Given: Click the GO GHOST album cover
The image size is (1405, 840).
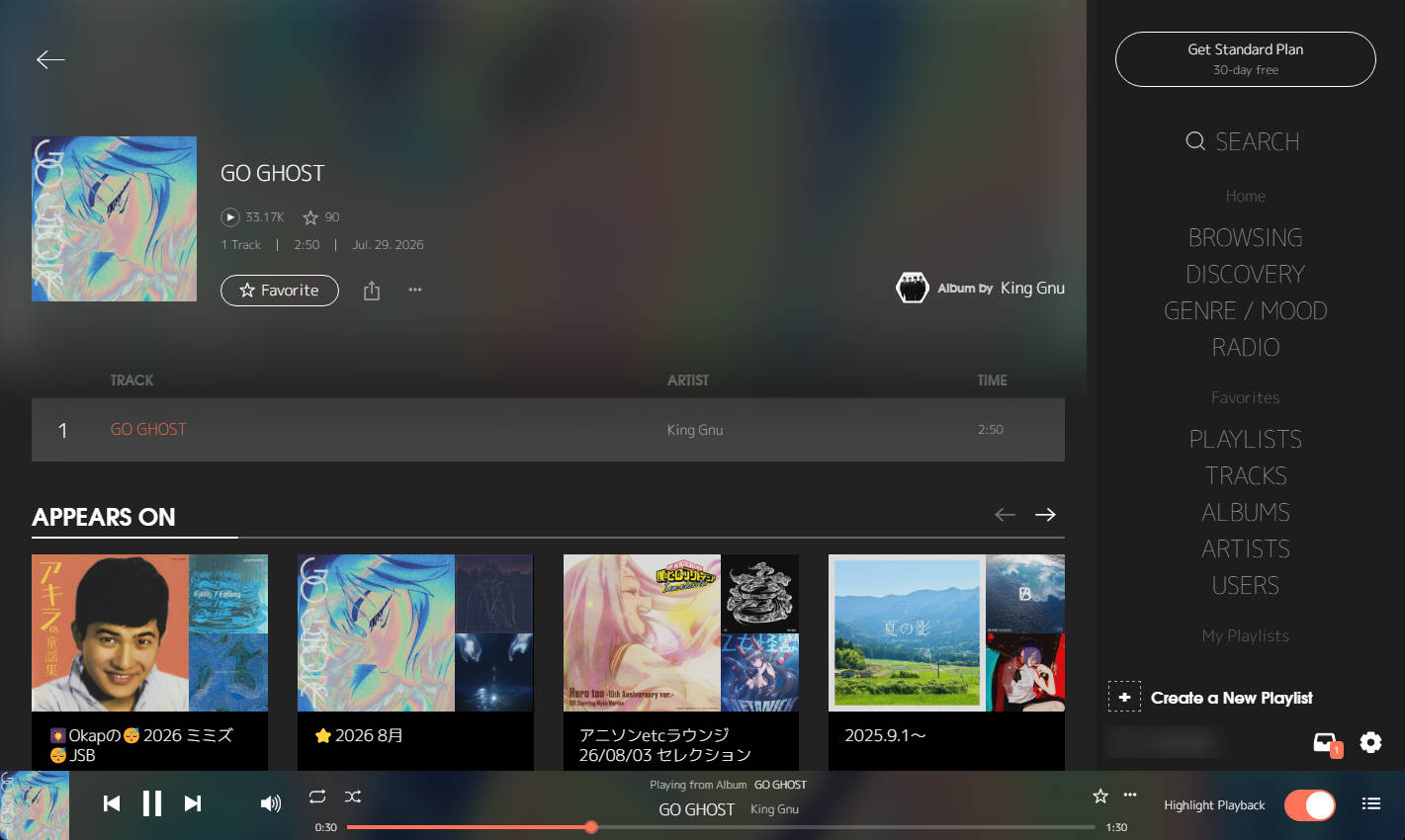Looking at the screenshot, I should tap(114, 218).
